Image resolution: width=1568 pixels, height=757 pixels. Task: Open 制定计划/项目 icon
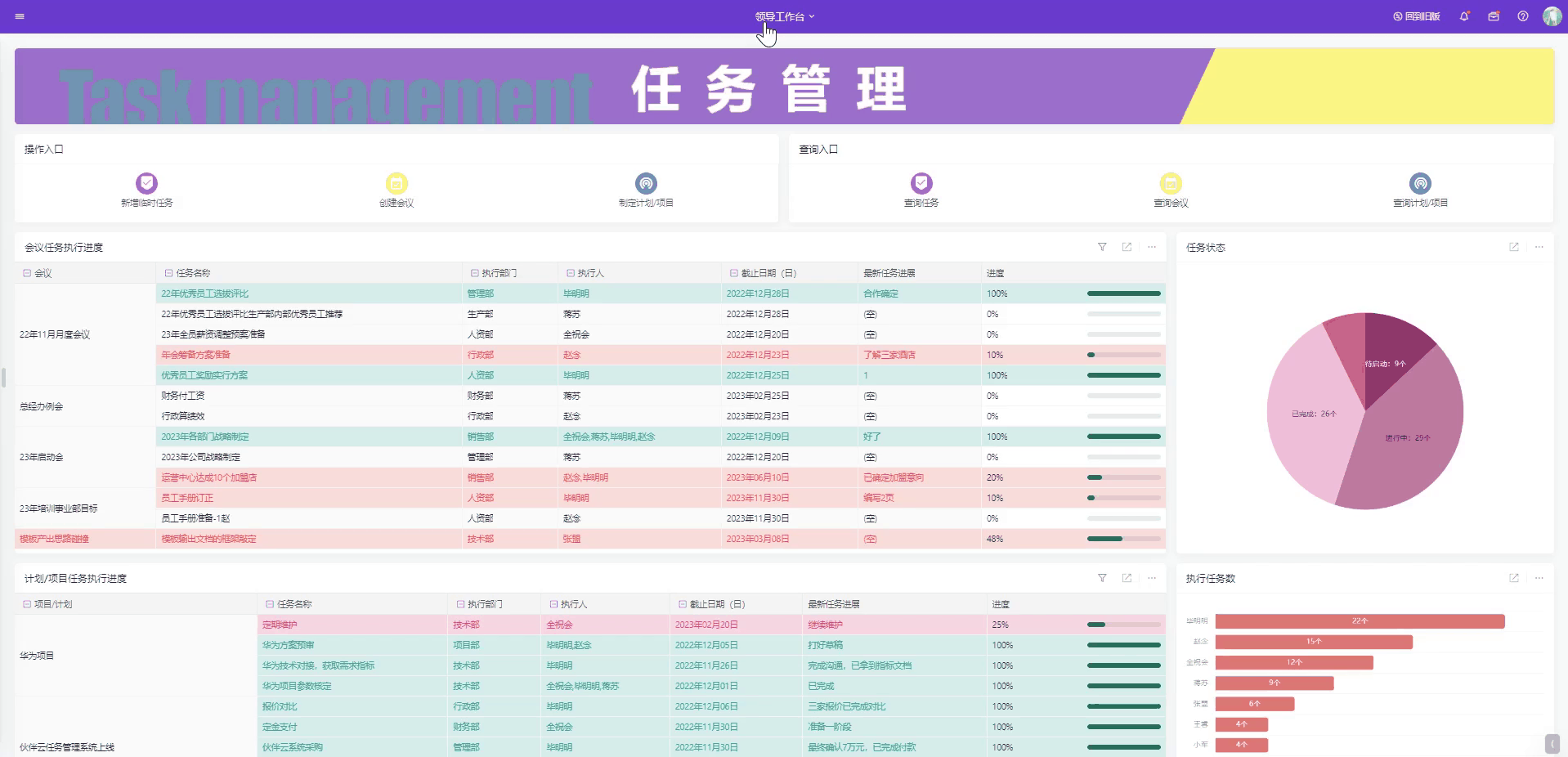pos(646,183)
